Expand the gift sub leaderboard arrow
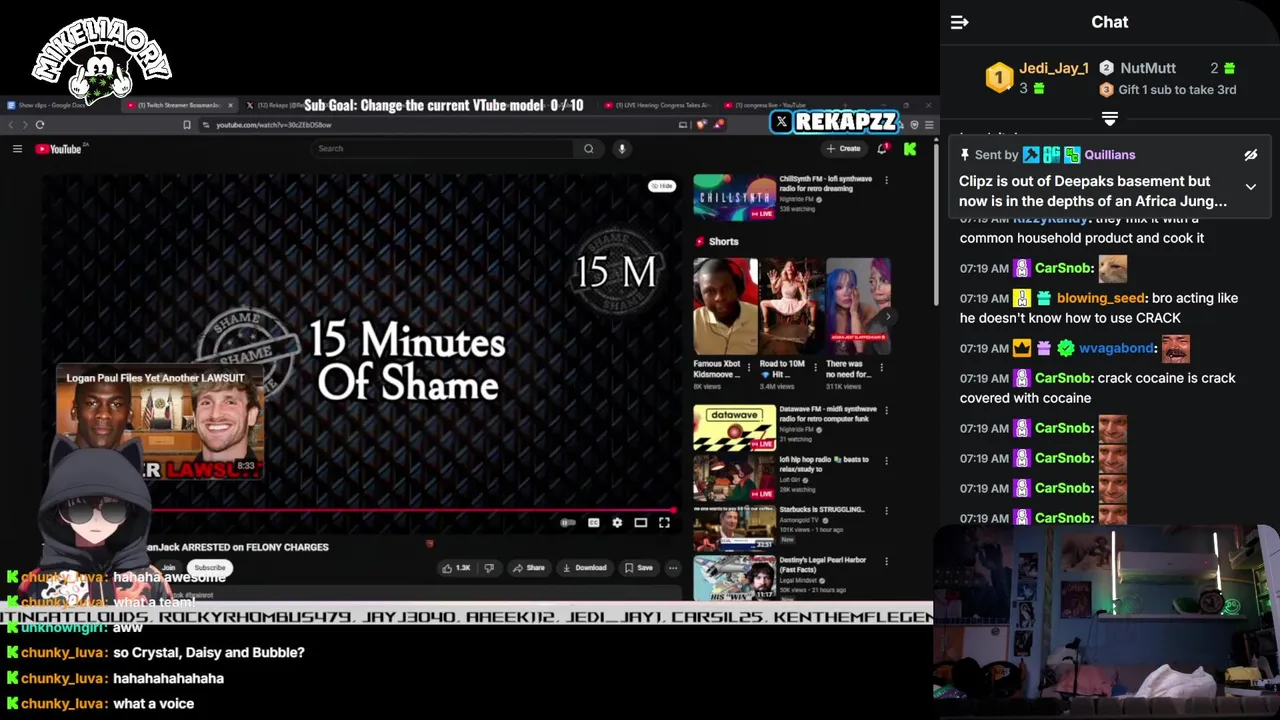The width and height of the screenshot is (1280, 720). click(x=1109, y=119)
